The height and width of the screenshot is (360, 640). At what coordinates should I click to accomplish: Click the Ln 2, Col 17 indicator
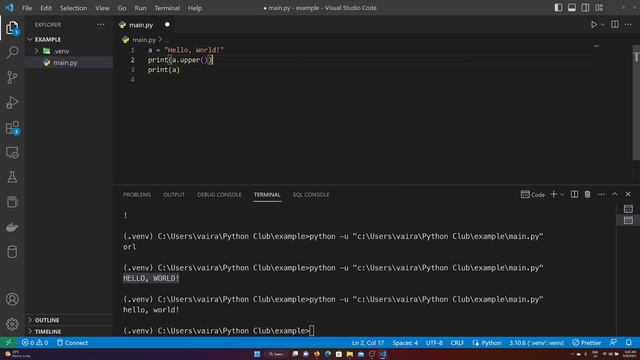pos(368,342)
